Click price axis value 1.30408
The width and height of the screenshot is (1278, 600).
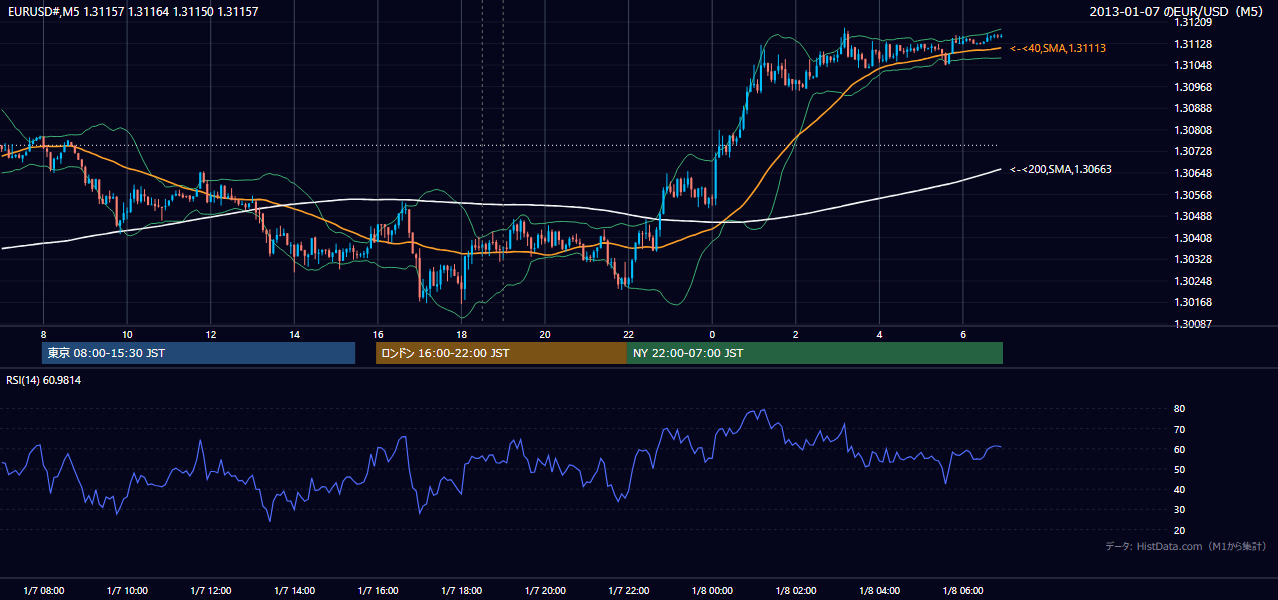(1194, 238)
